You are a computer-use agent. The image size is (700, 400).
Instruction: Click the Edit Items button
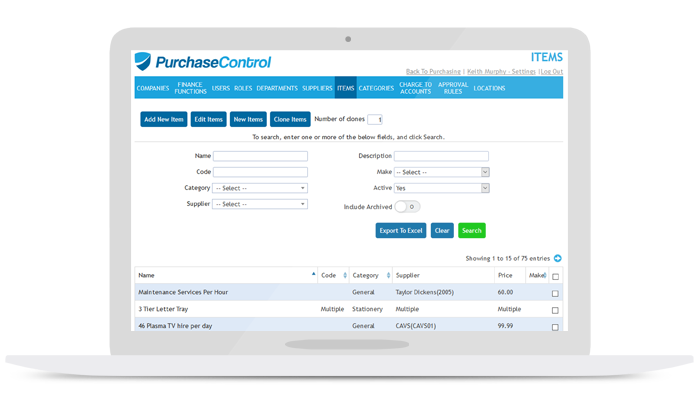pos(208,119)
